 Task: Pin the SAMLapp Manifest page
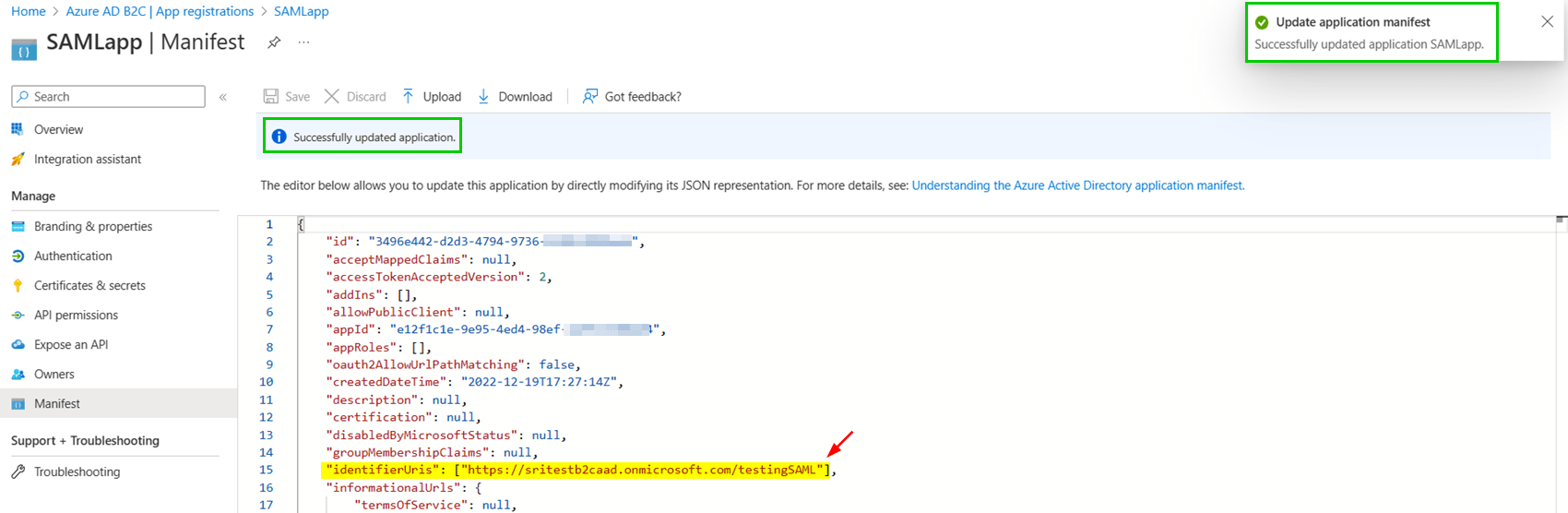[274, 42]
